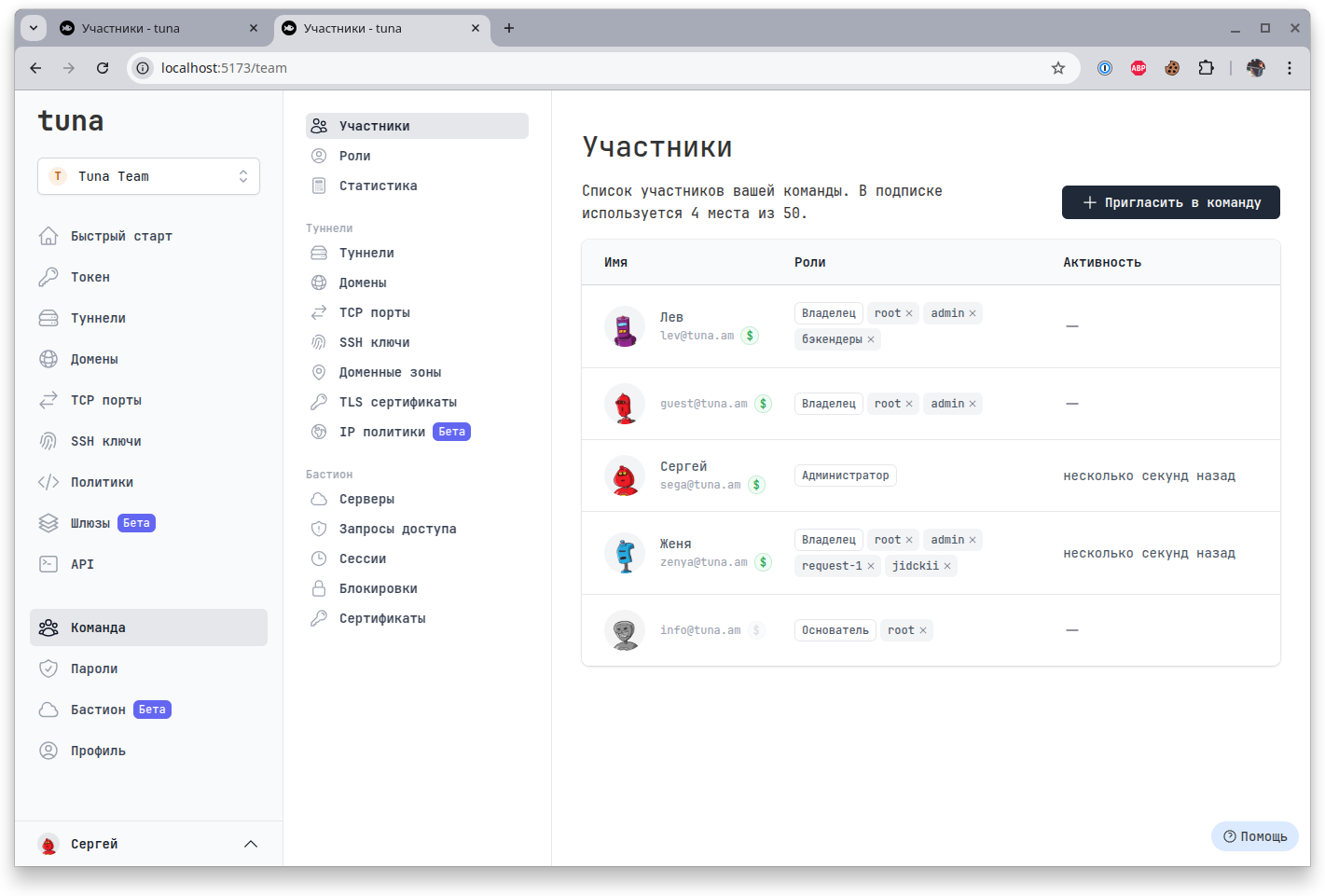The height and width of the screenshot is (896, 1325).
Task: Toggle the dollar badge for zenya@tuna.am
Action: click(763, 562)
